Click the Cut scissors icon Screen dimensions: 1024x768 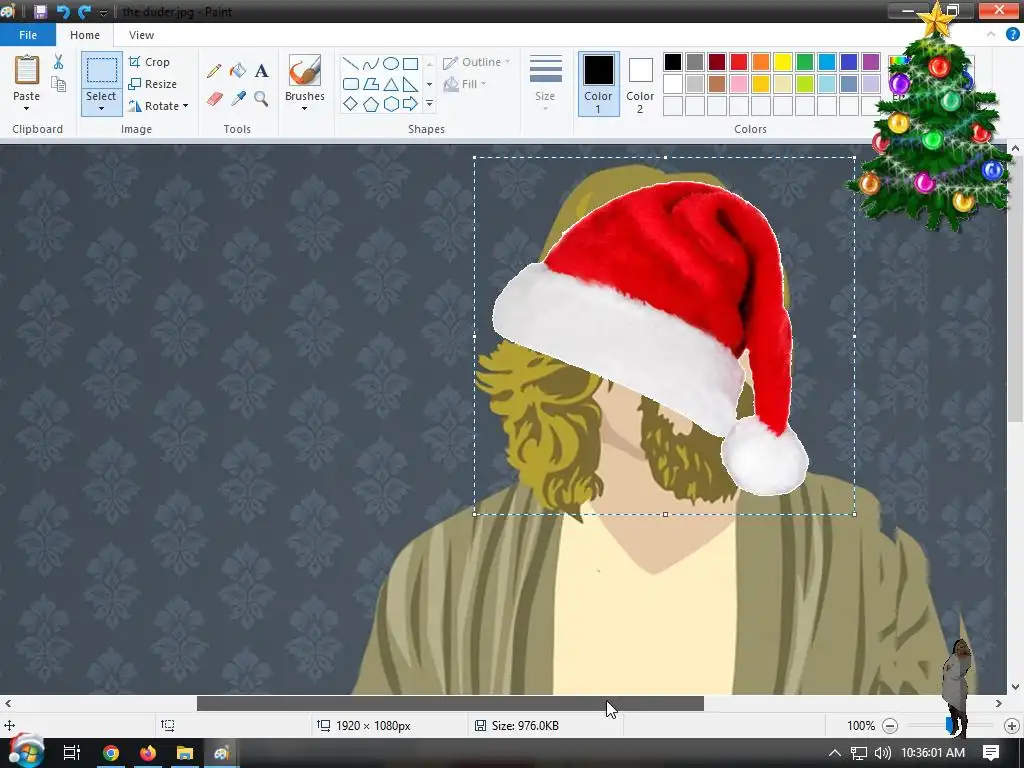[x=59, y=62]
